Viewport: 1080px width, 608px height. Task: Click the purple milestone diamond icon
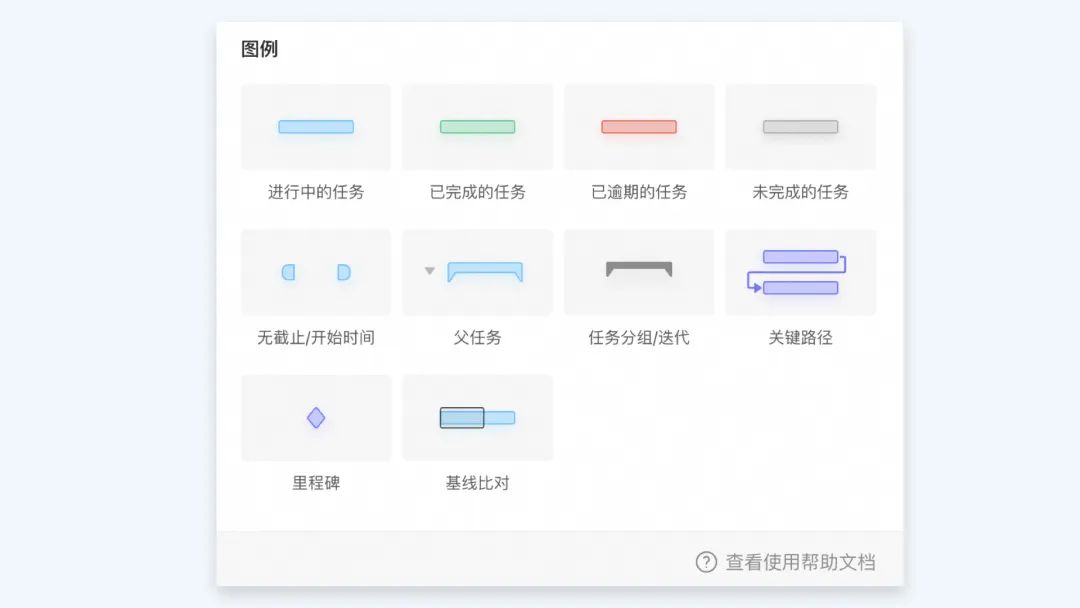(x=316, y=418)
